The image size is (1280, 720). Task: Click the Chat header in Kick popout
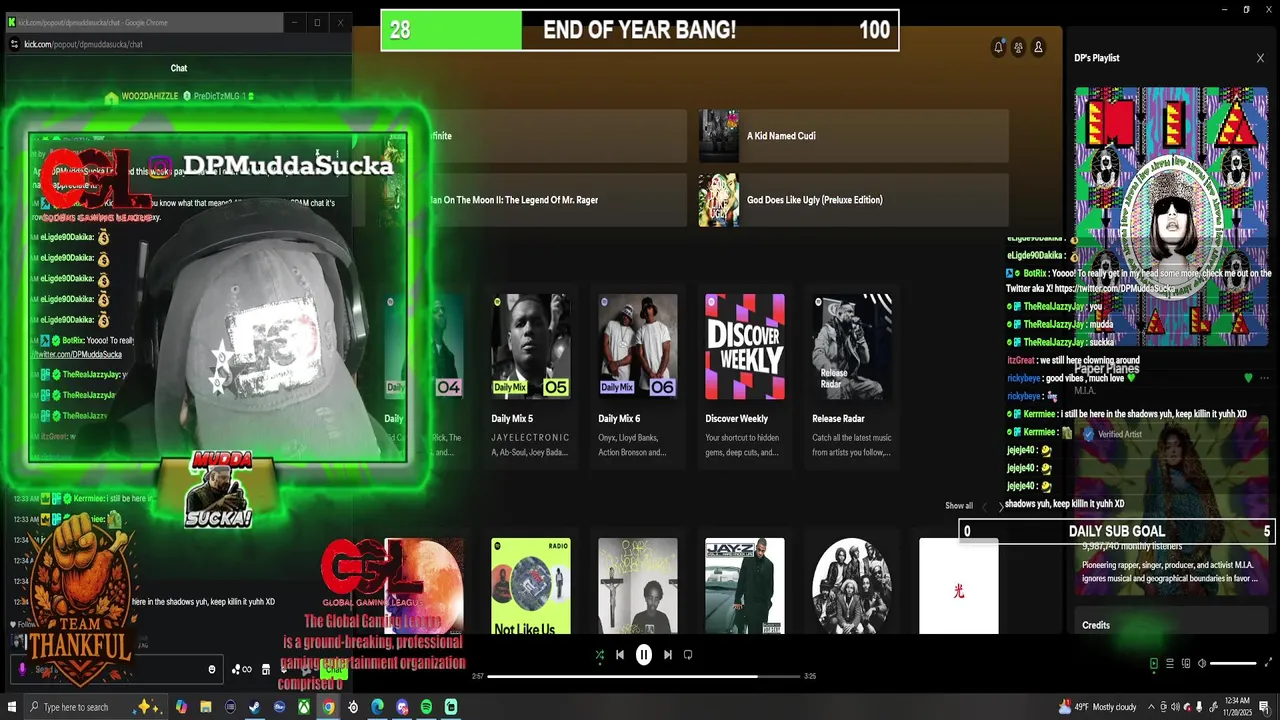[179, 68]
